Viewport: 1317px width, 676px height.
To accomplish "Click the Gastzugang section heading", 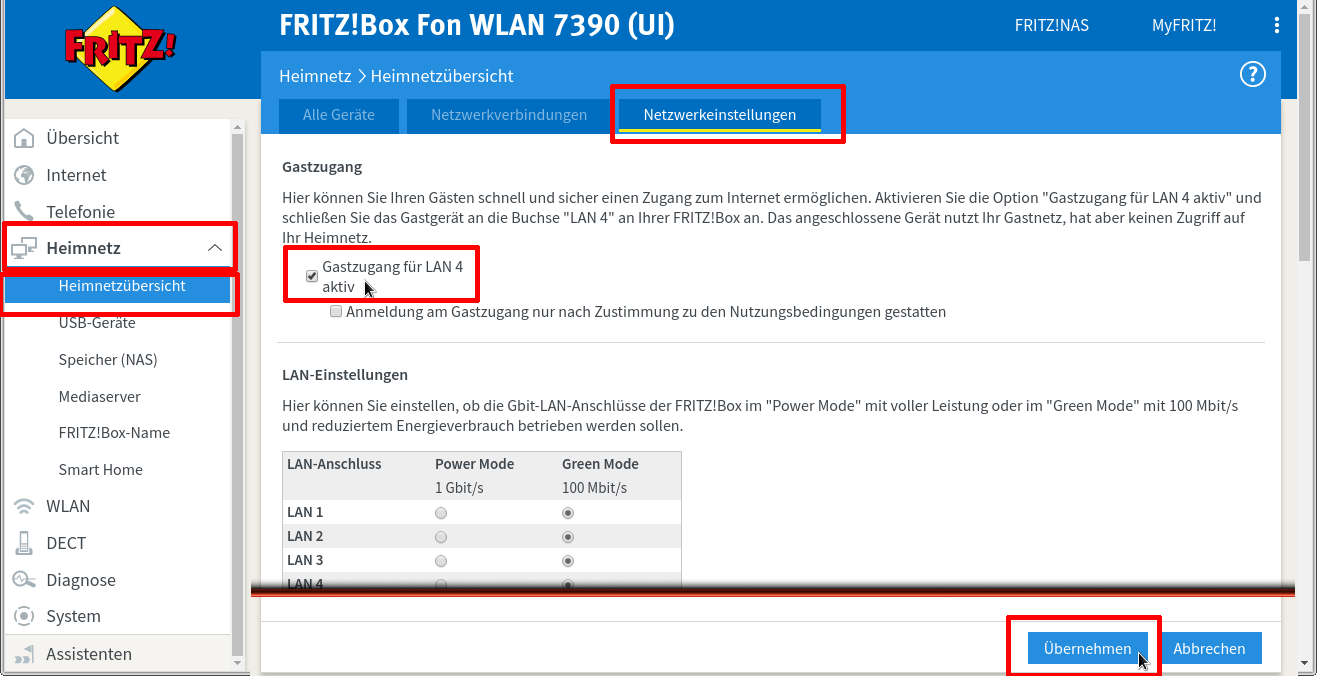I will (322, 167).
